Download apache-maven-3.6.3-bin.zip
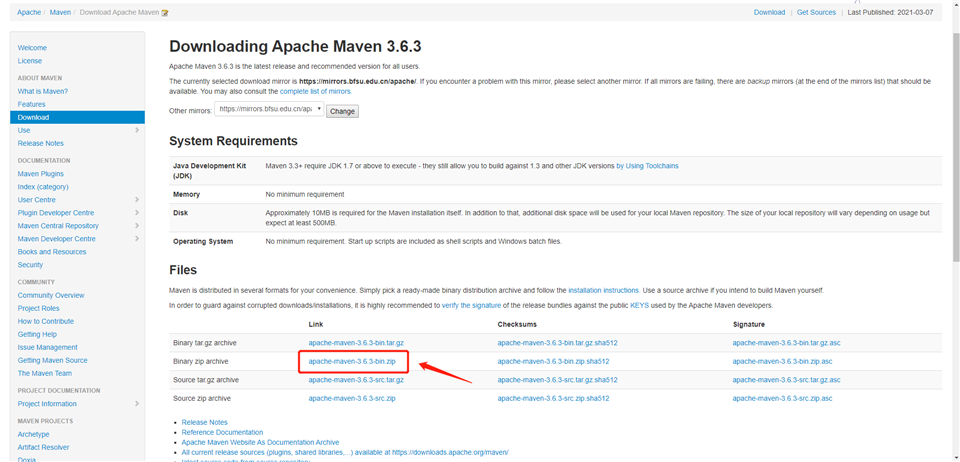 (x=352, y=362)
